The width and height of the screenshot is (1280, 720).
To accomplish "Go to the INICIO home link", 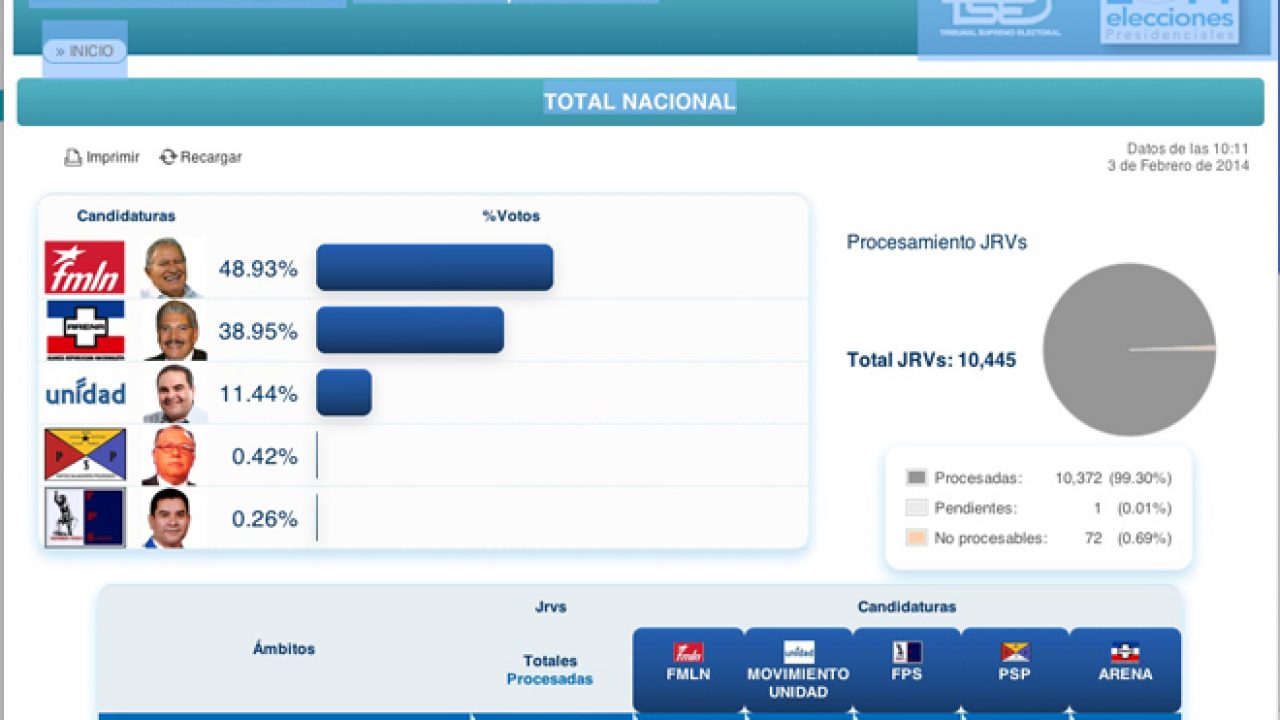I will point(85,51).
